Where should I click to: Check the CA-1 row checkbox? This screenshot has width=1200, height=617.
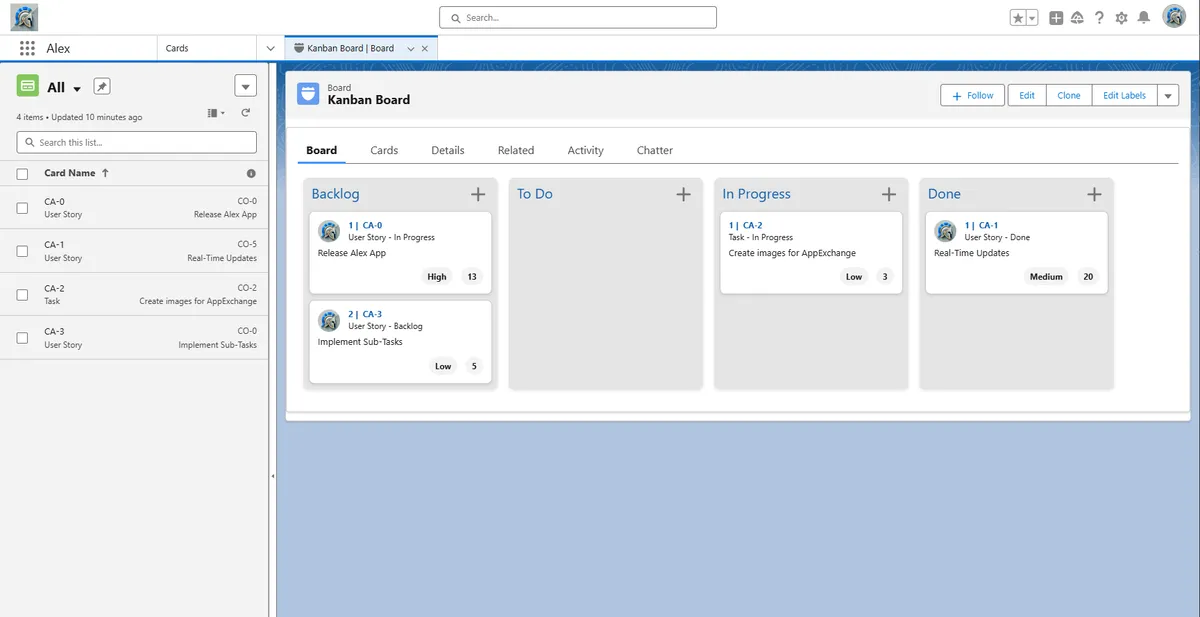pyautogui.click(x=22, y=251)
